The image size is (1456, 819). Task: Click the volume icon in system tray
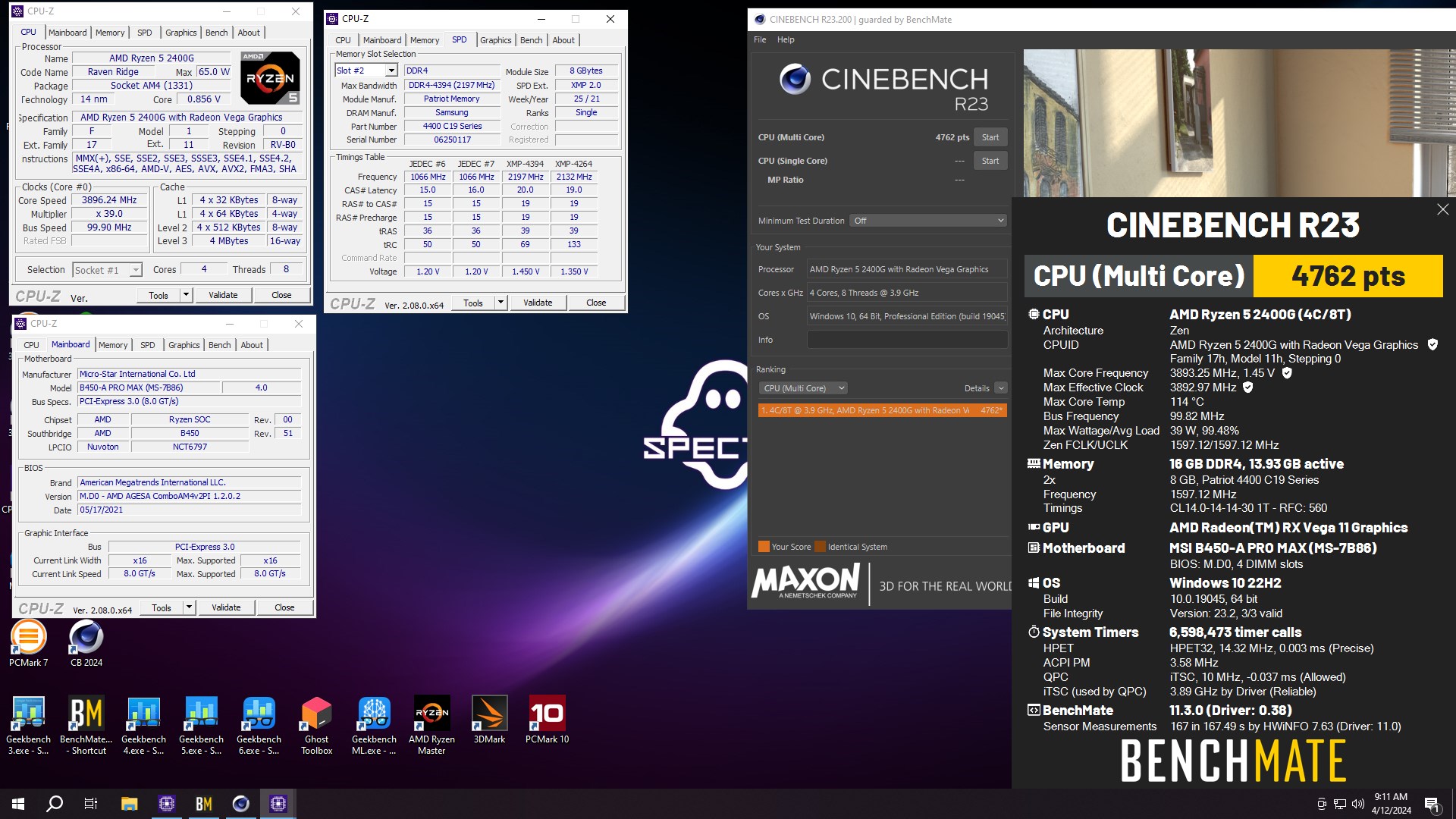coord(1357,804)
